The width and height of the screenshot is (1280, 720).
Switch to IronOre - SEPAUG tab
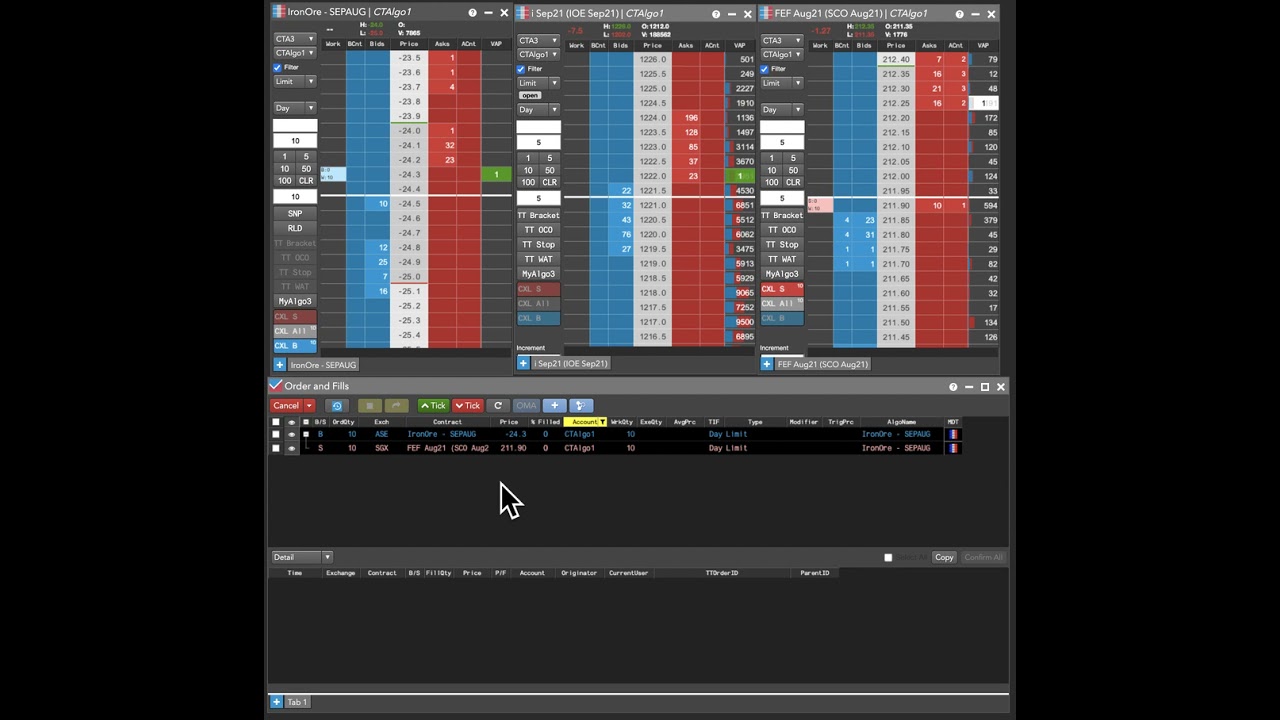click(323, 365)
